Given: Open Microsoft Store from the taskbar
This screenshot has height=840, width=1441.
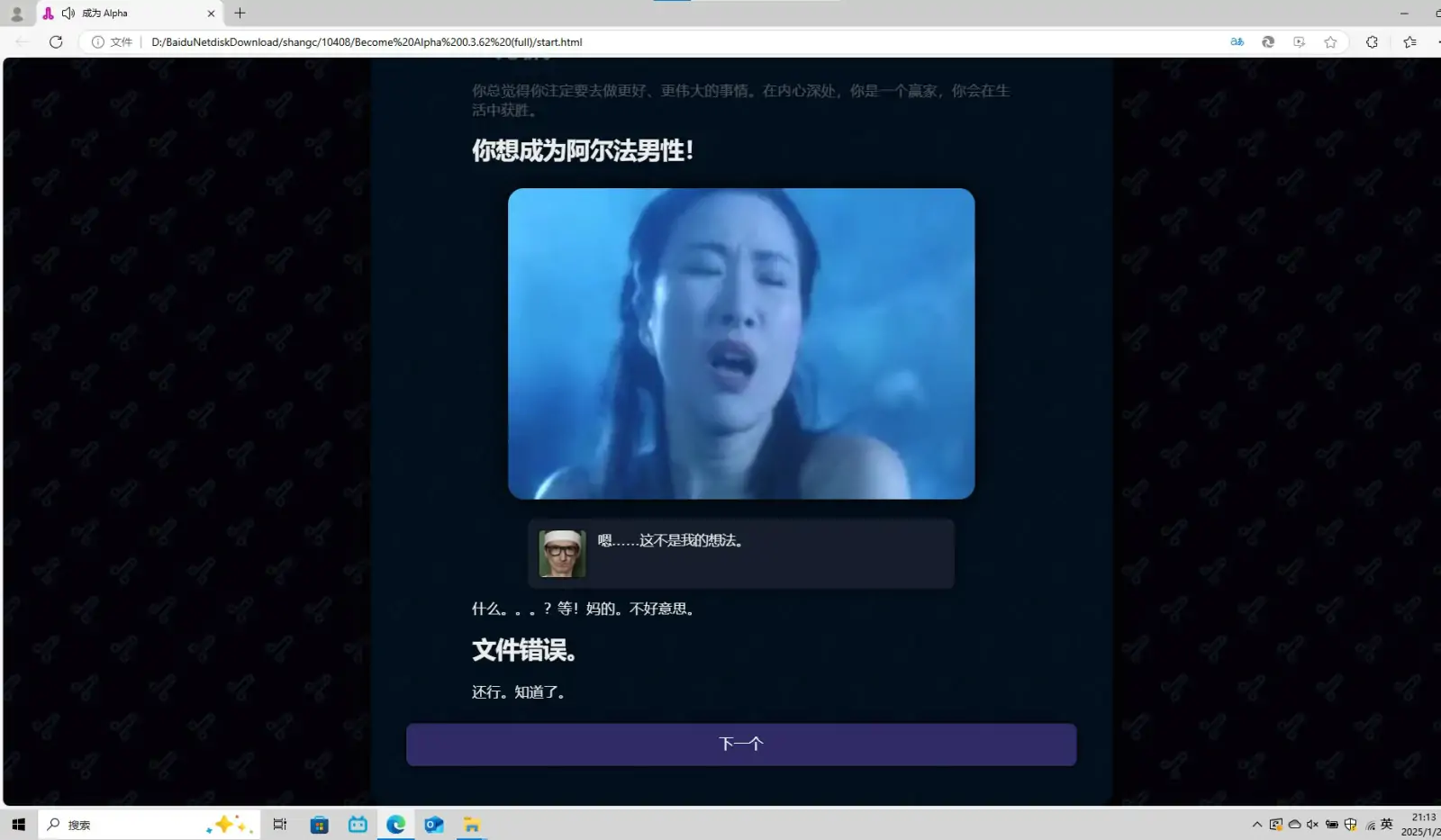Looking at the screenshot, I should (319, 824).
